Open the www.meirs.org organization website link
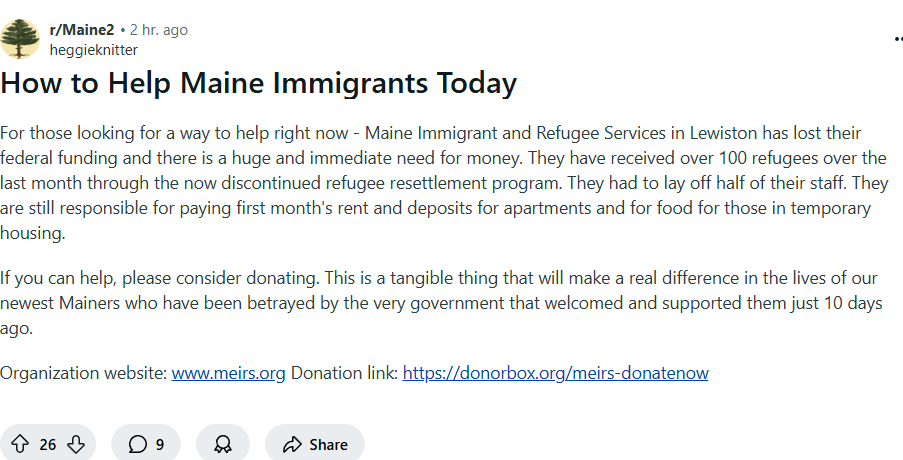Image resolution: width=903 pixels, height=460 pixels. click(228, 373)
